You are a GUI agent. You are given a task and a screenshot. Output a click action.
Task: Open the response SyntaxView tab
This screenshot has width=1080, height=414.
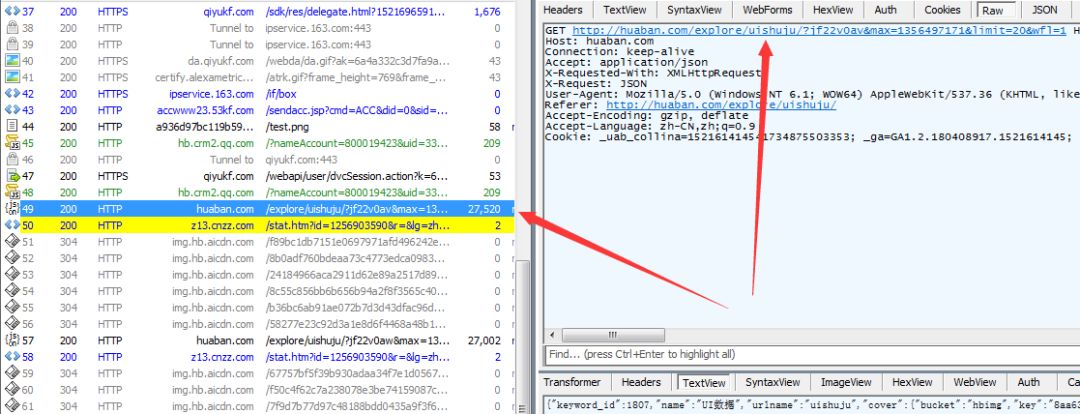(x=772, y=382)
